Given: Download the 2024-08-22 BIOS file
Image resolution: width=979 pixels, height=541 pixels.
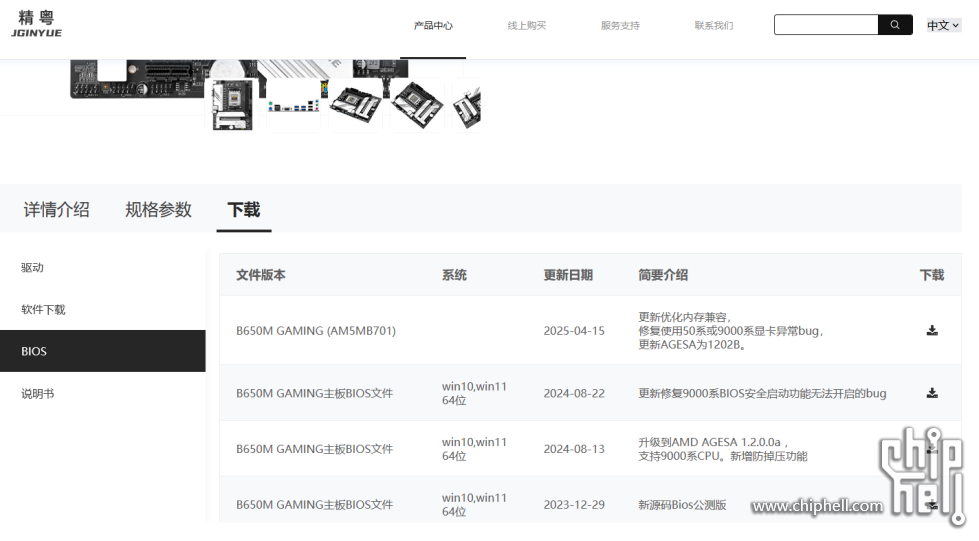Looking at the screenshot, I should (932, 393).
